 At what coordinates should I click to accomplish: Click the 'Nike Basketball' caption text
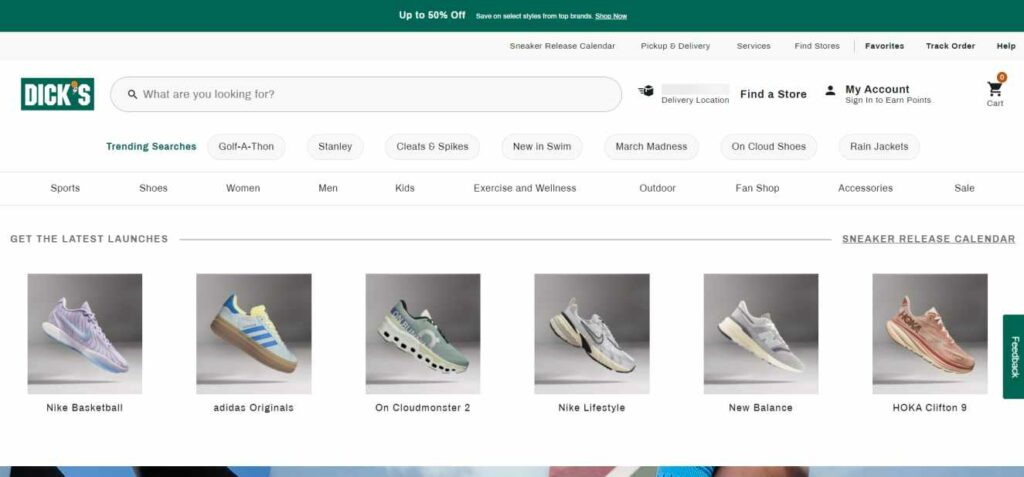coord(85,408)
